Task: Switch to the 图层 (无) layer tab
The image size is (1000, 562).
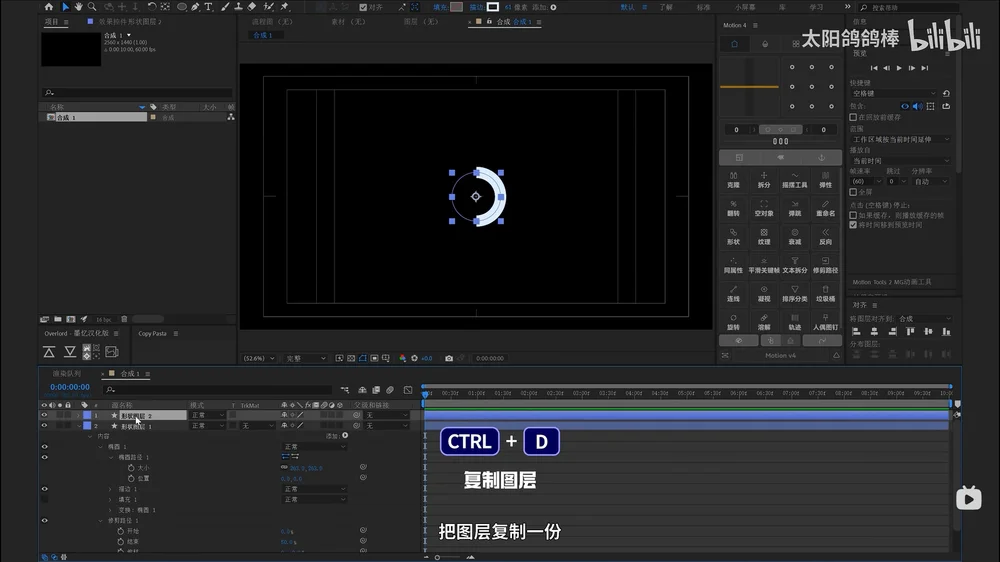Action: (x=421, y=22)
